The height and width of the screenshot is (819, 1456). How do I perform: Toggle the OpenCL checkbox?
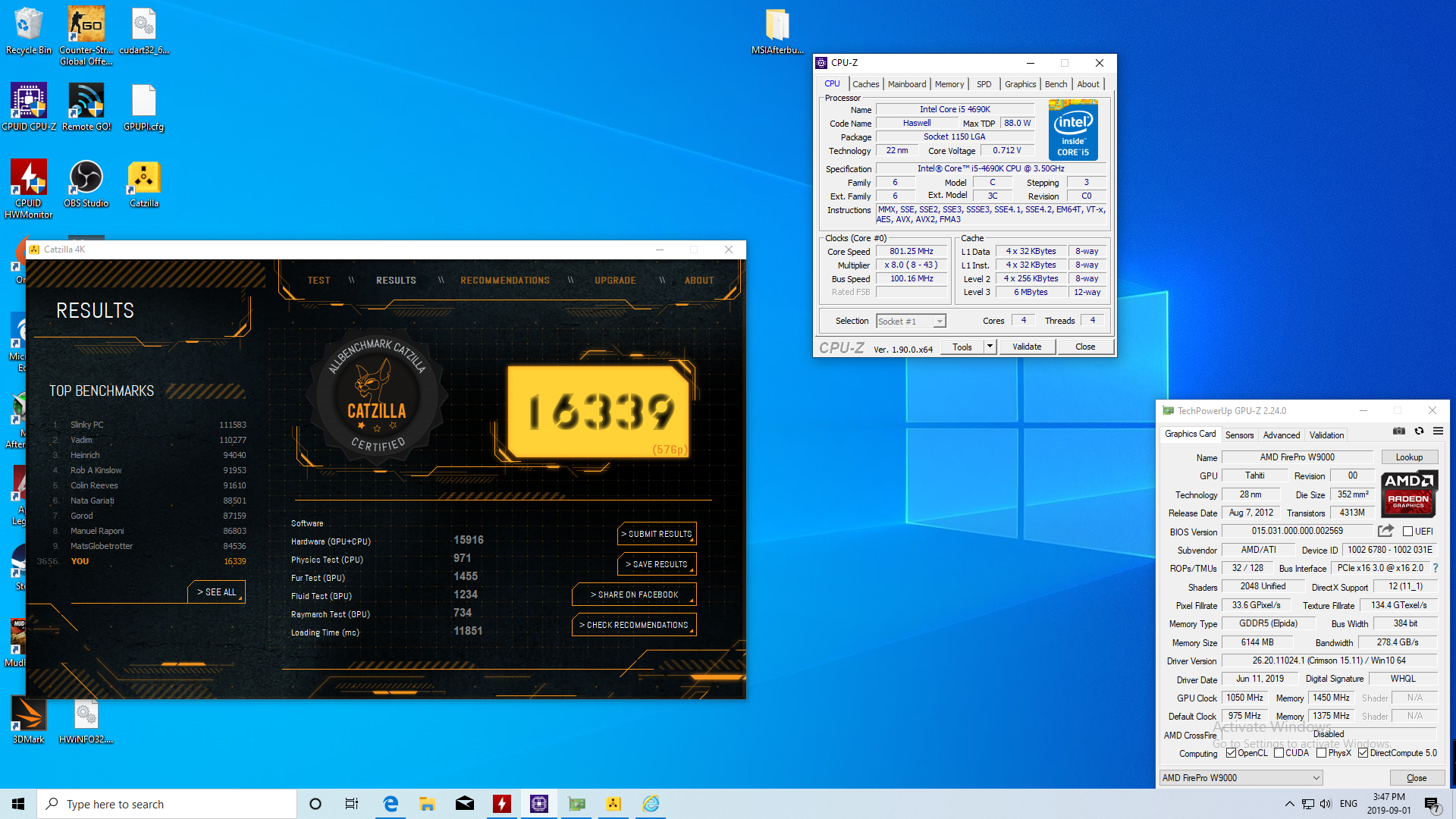(x=1232, y=753)
